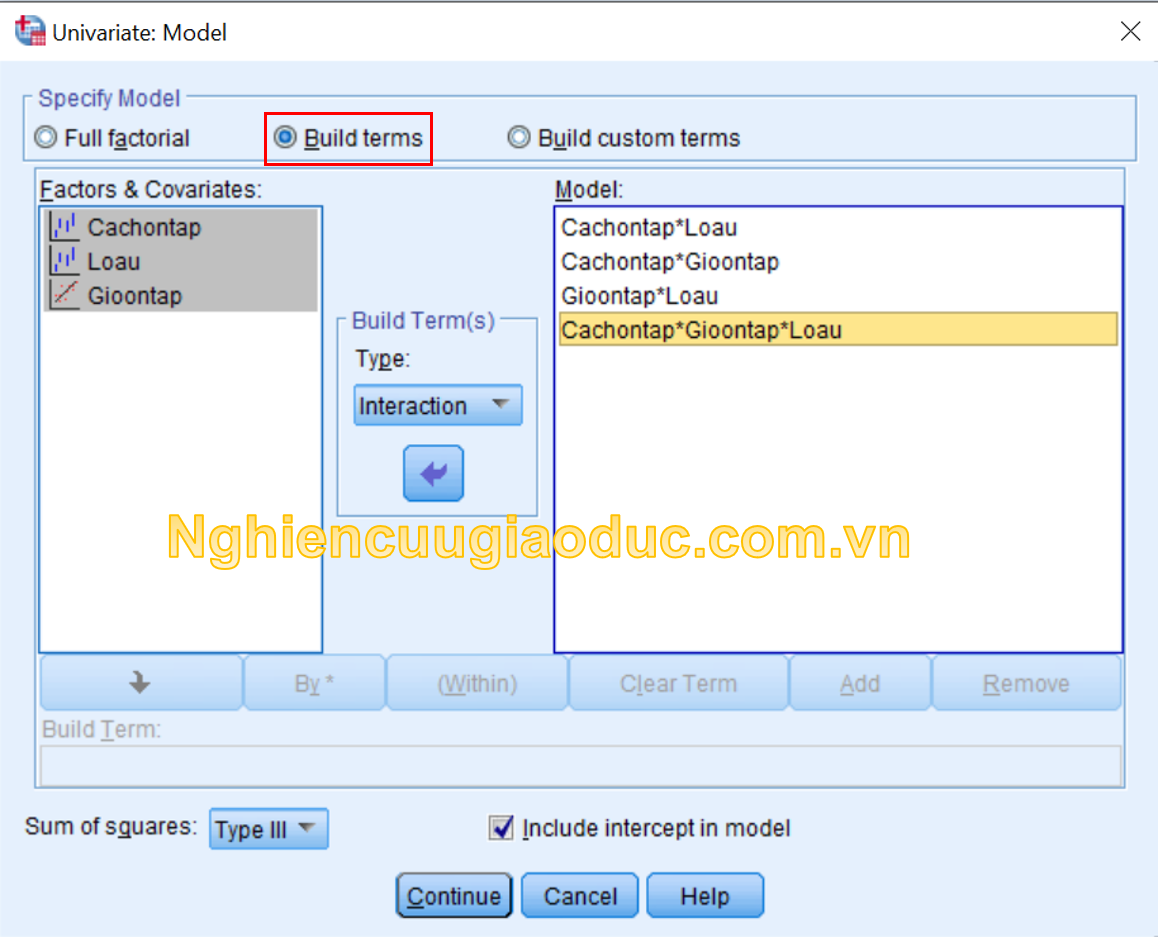Click the SPSS icon in title bar
Image resolution: width=1158 pixels, height=937 pixels.
[30, 32]
